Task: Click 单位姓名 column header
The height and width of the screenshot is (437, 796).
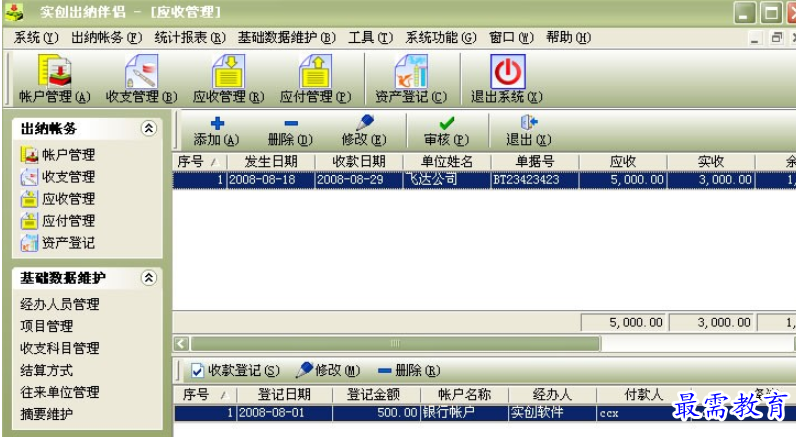Action: tap(447, 162)
